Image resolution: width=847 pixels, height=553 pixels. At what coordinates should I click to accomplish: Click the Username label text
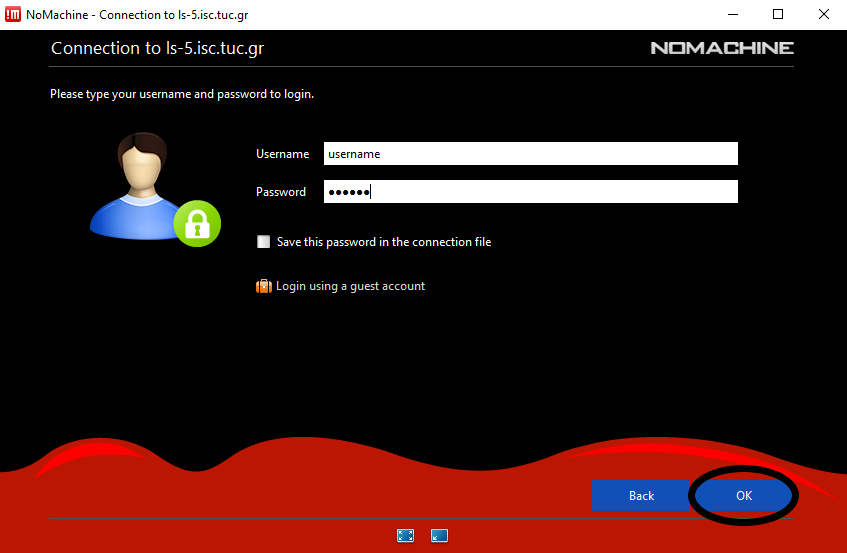pyautogui.click(x=282, y=154)
